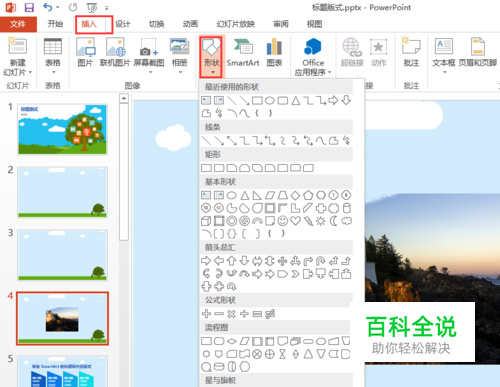Screen dimensions: 500x387
Task: Click the Save icon in quick access toolbar
Action: (29, 7)
